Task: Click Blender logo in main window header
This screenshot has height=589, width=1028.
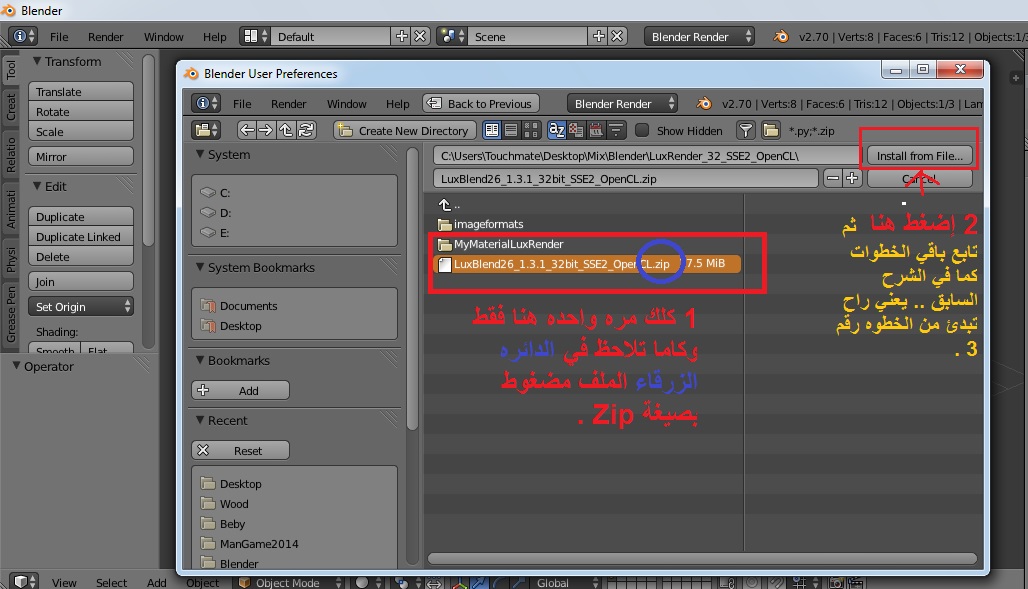Action: point(781,36)
